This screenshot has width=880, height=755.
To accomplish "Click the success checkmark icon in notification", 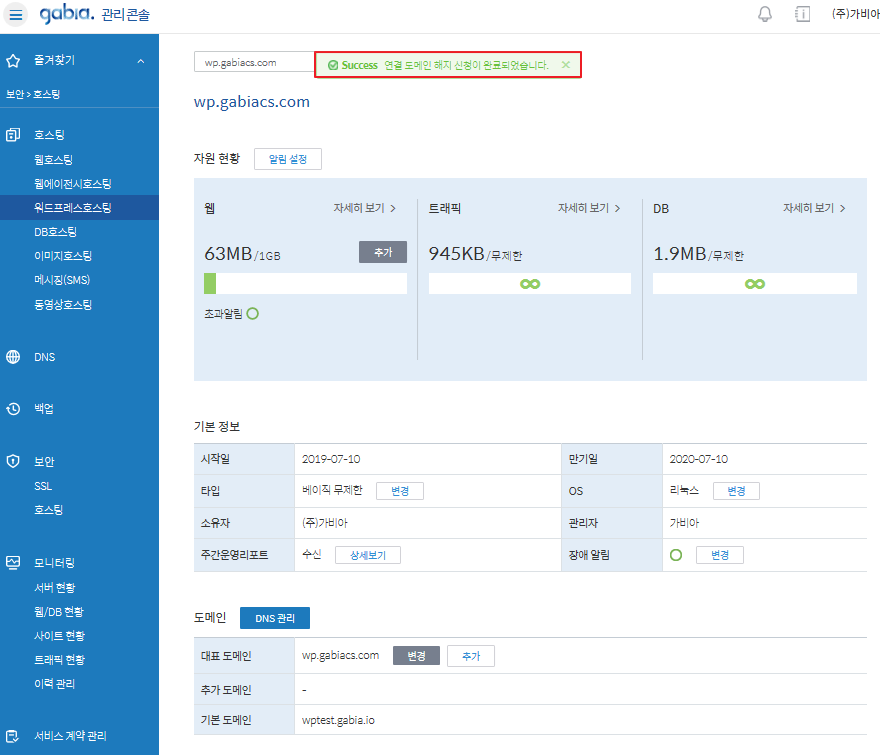I will (333, 65).
